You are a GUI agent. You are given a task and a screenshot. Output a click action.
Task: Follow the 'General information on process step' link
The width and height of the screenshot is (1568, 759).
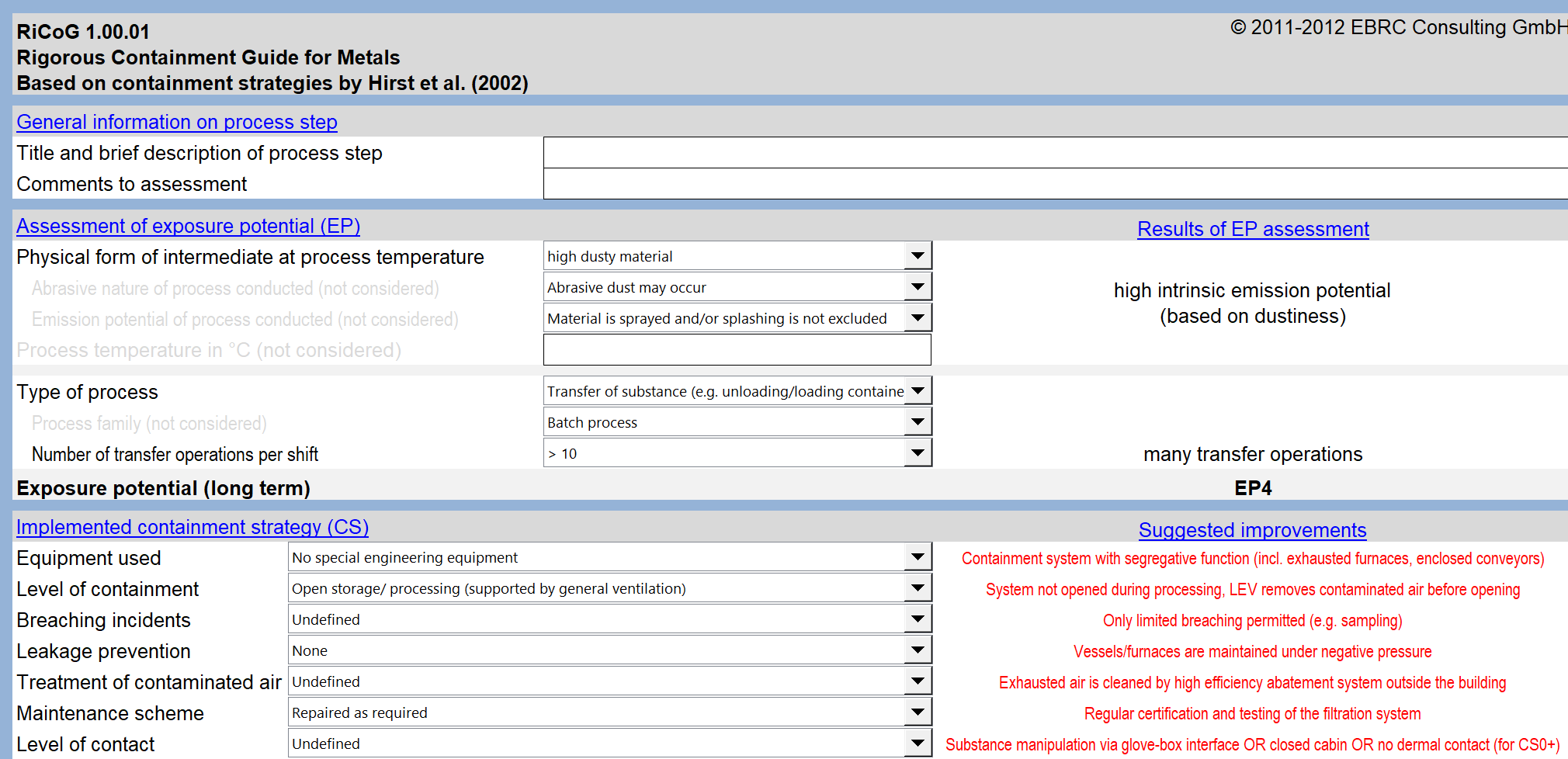click(176, 122)
